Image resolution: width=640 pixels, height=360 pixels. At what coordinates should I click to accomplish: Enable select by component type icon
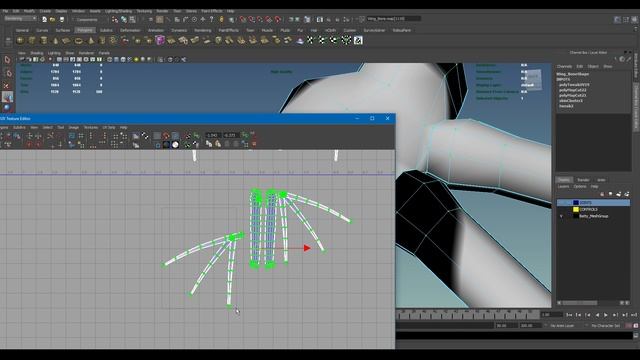(x=132, y=19)
